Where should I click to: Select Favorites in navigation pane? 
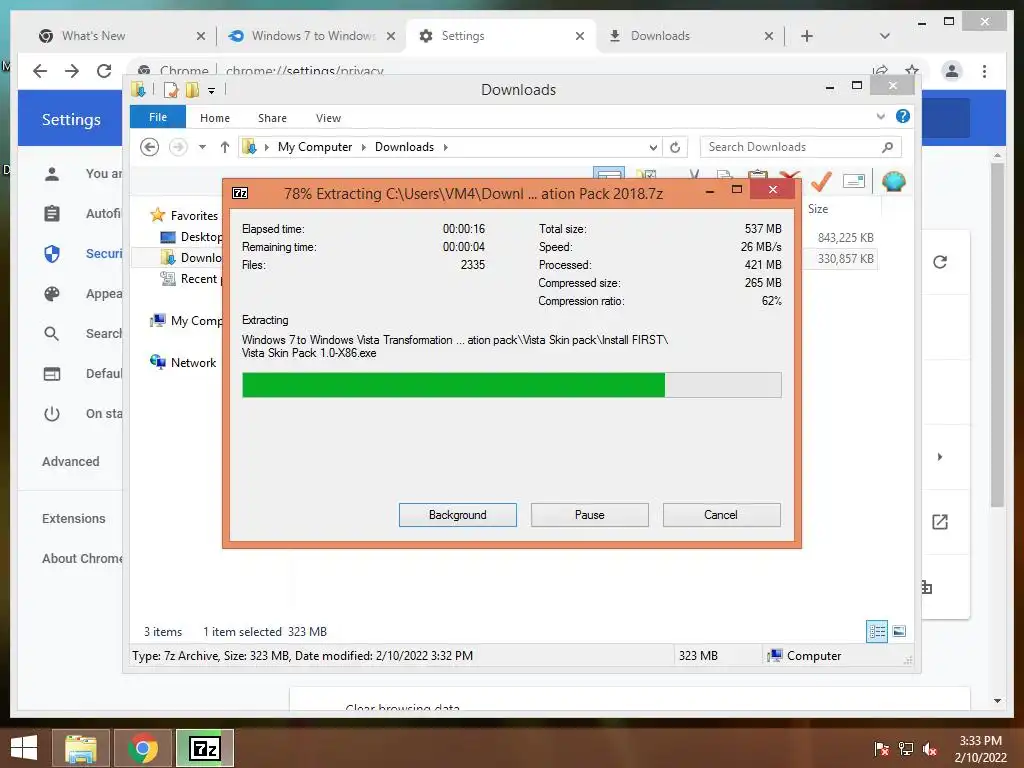click(x=194, y=216)
